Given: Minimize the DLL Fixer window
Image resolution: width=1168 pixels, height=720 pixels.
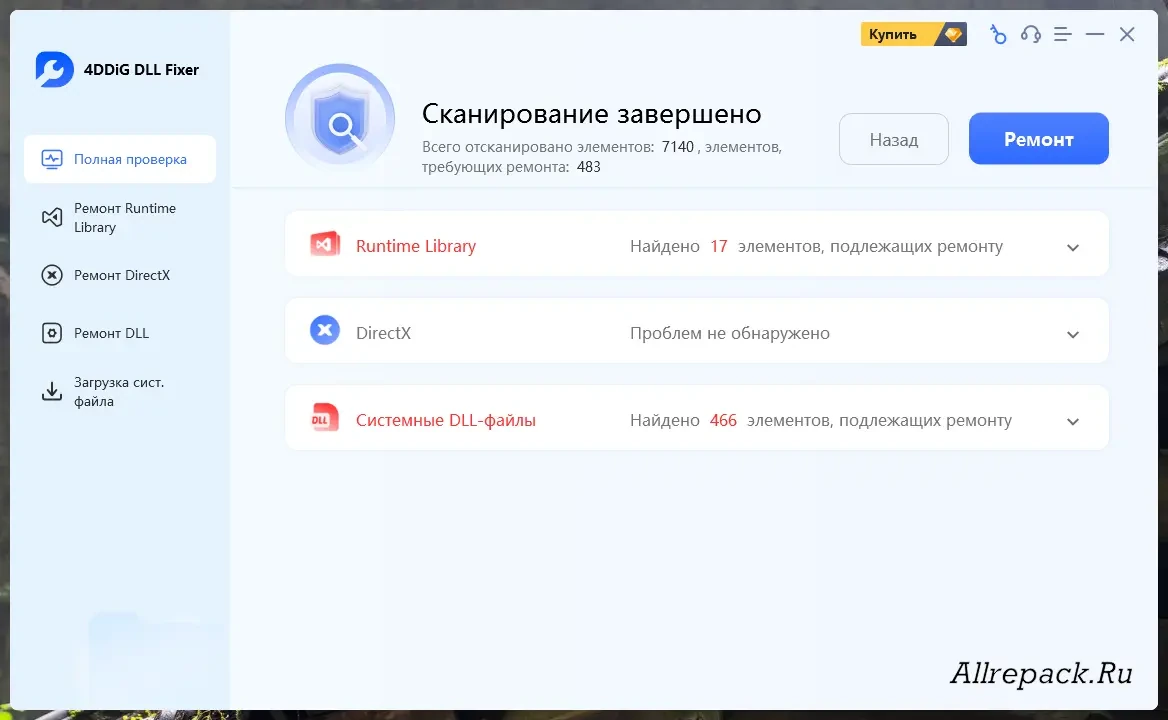Looking at the screenshot, I should click(1095, 34).
